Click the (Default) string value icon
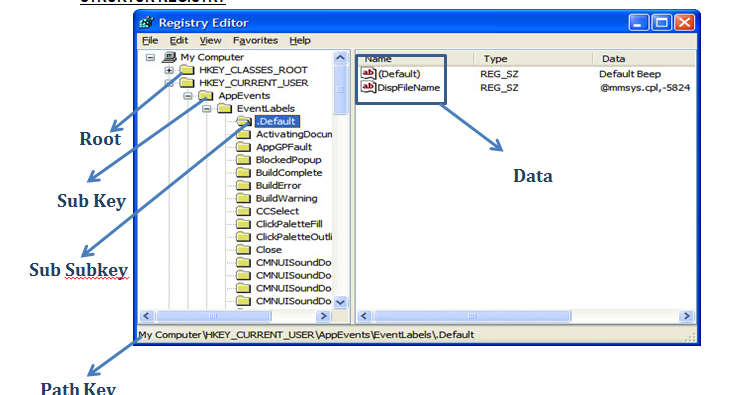This screenshot has height=395, width=753. (x=368, y=73)
